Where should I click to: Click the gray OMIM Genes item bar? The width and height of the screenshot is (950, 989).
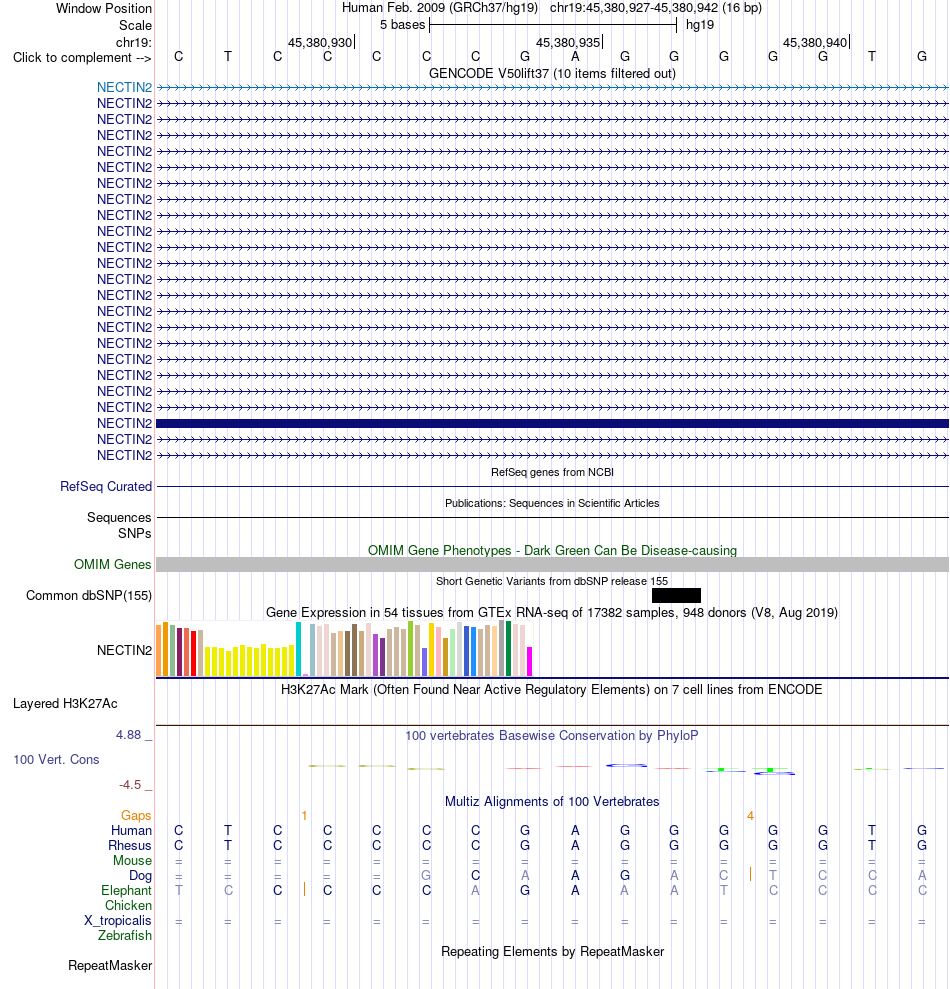tap(552, 565)
